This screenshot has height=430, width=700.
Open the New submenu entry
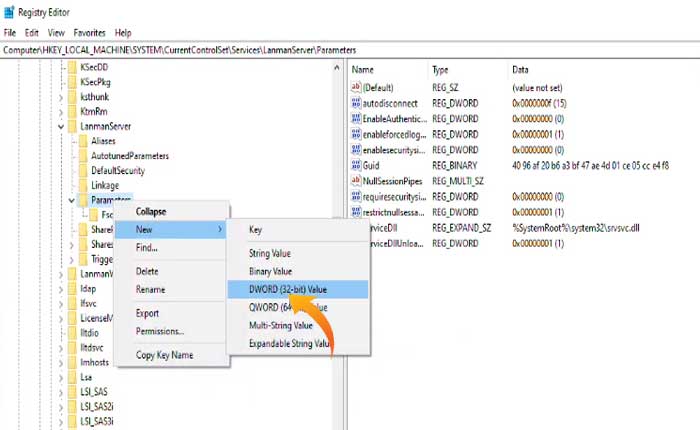tap(171, 230)
